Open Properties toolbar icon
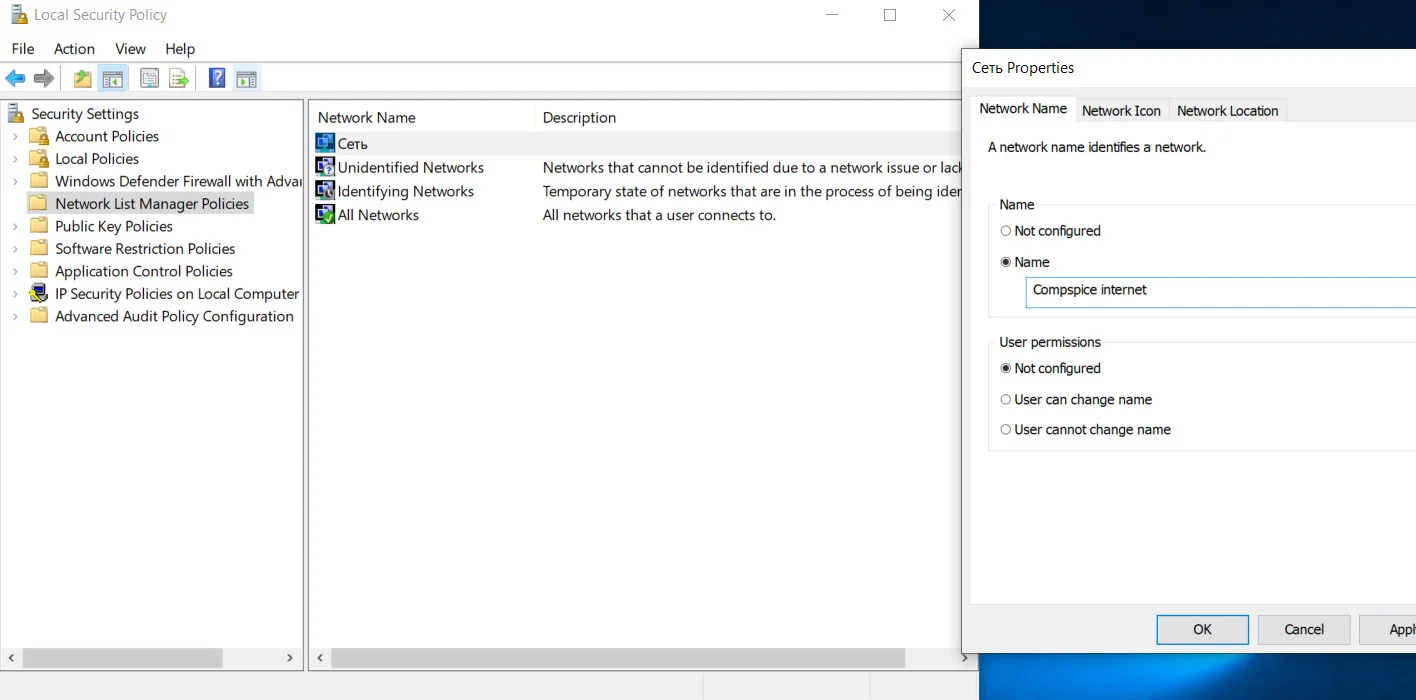1416x700 pixels. tap(150, 79)
